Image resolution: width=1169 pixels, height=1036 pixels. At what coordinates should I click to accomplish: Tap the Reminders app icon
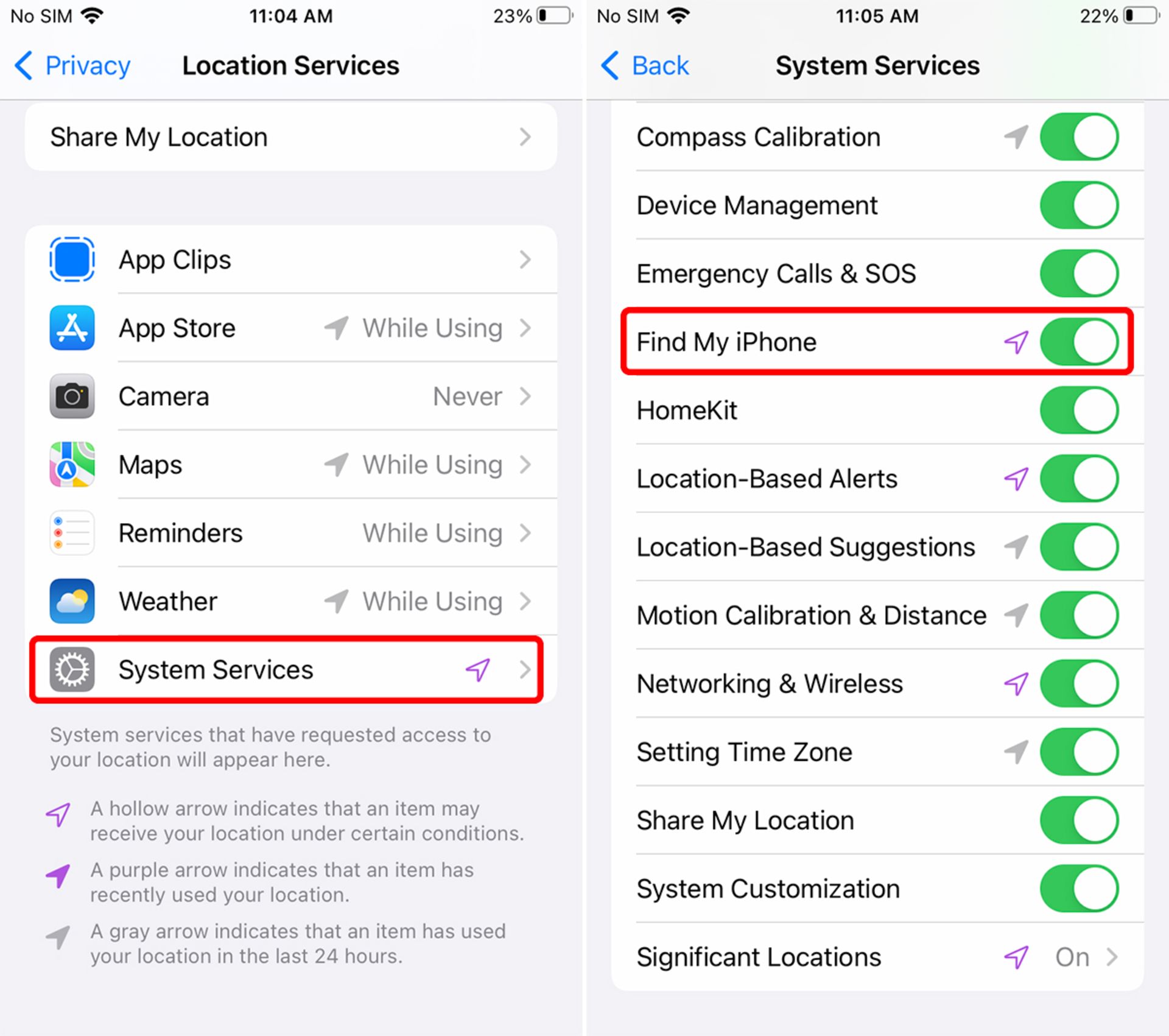pyautogui.click(x=72, y=533)
